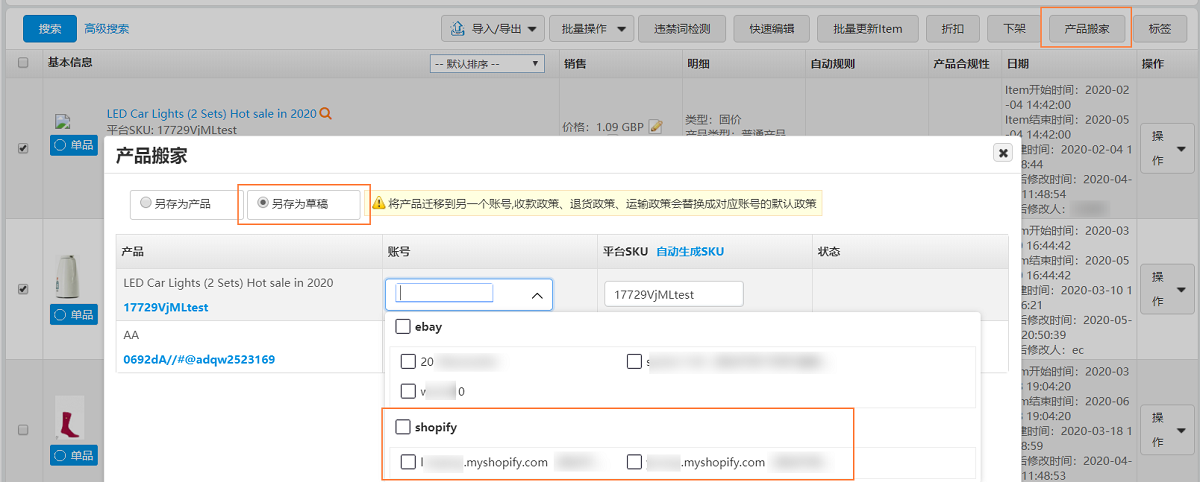Click the magnifier icon beside LED Car Lights title
The image size is (1200, 482).
(325, 114)
